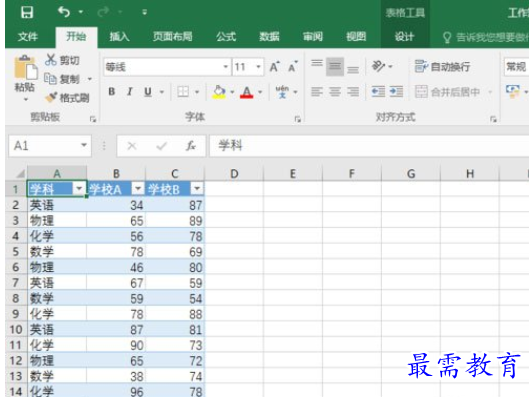Click cell B11 with value 90
Image resolution: width=529 pixels, height=397 pixels.
116,345
